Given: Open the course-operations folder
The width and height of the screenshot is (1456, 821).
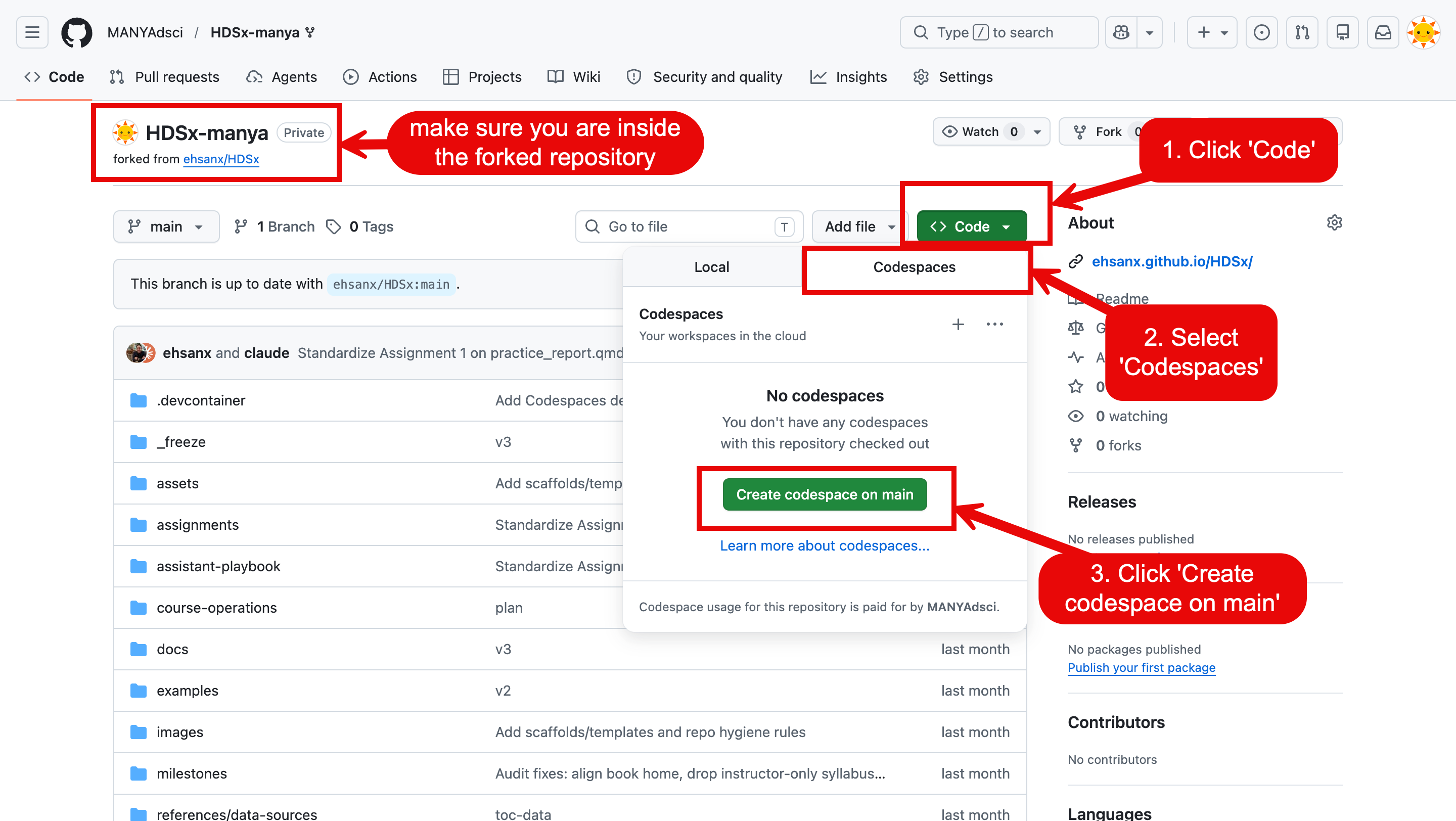Looking at the screenshot, I should pos(216,608).
